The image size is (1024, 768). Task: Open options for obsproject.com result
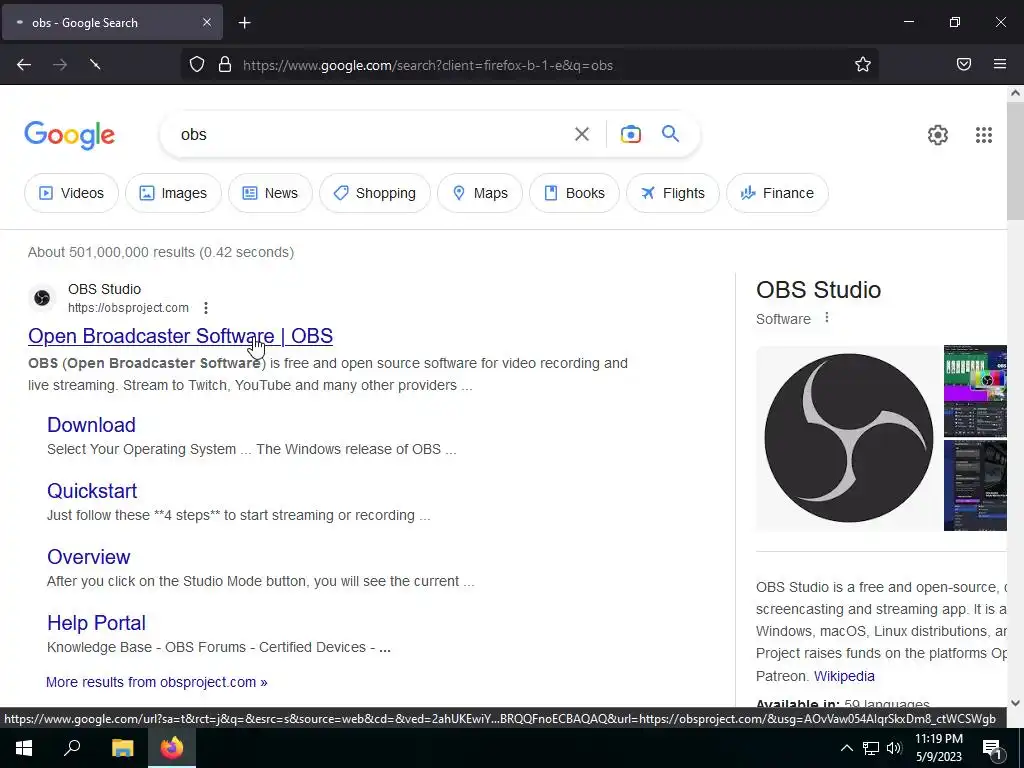[x=206, y=308]
